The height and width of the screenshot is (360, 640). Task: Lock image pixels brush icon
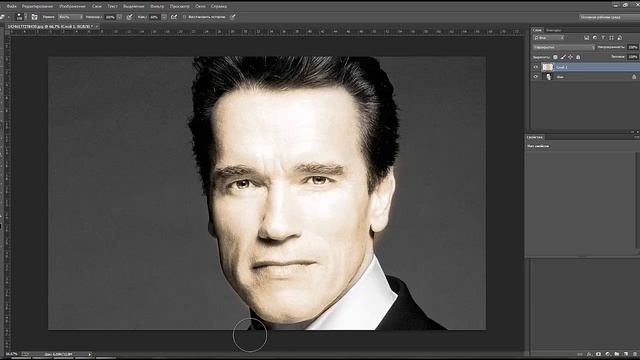563,57
